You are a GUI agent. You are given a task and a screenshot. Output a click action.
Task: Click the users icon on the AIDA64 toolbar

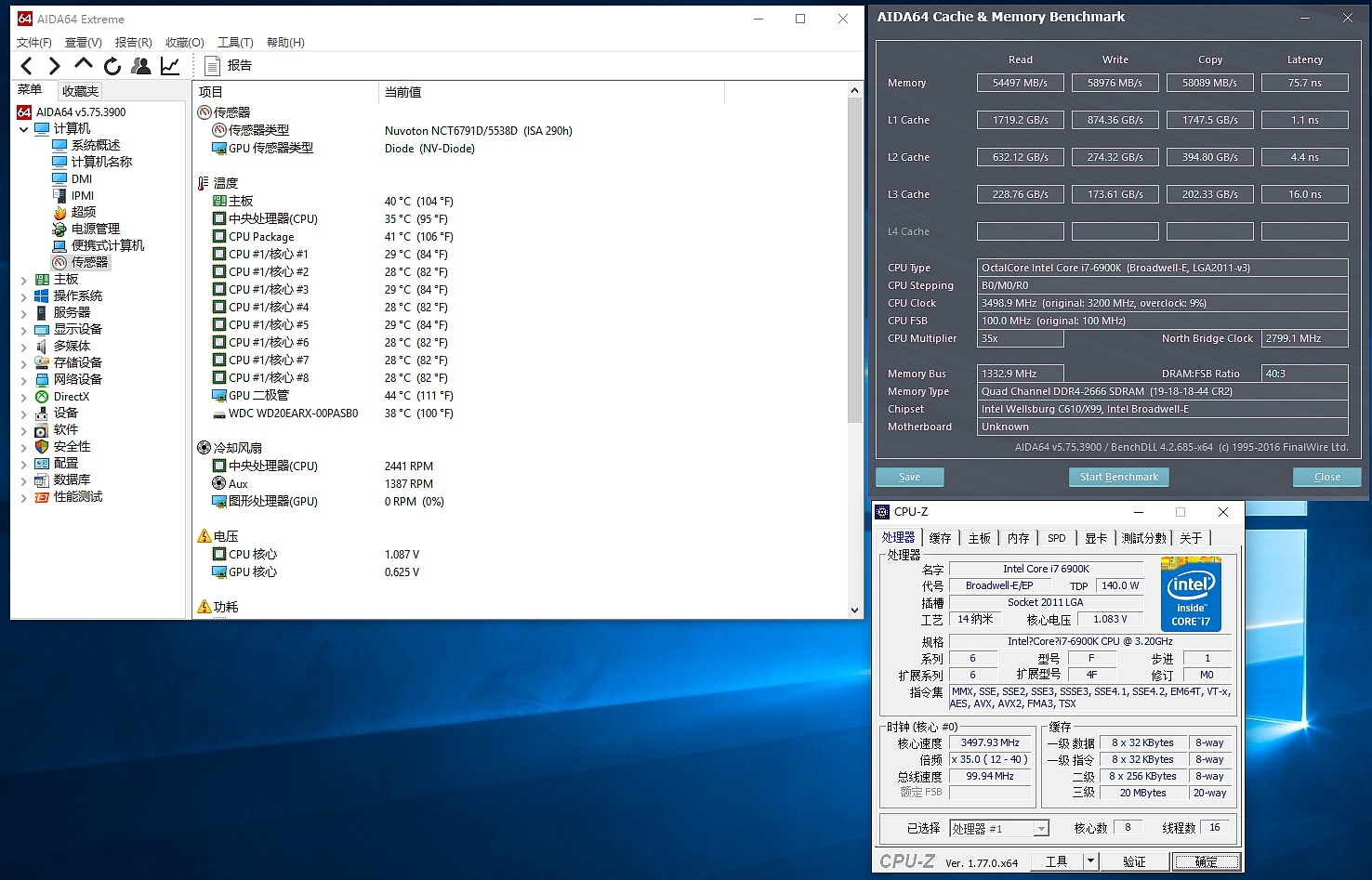pos(140,65)
